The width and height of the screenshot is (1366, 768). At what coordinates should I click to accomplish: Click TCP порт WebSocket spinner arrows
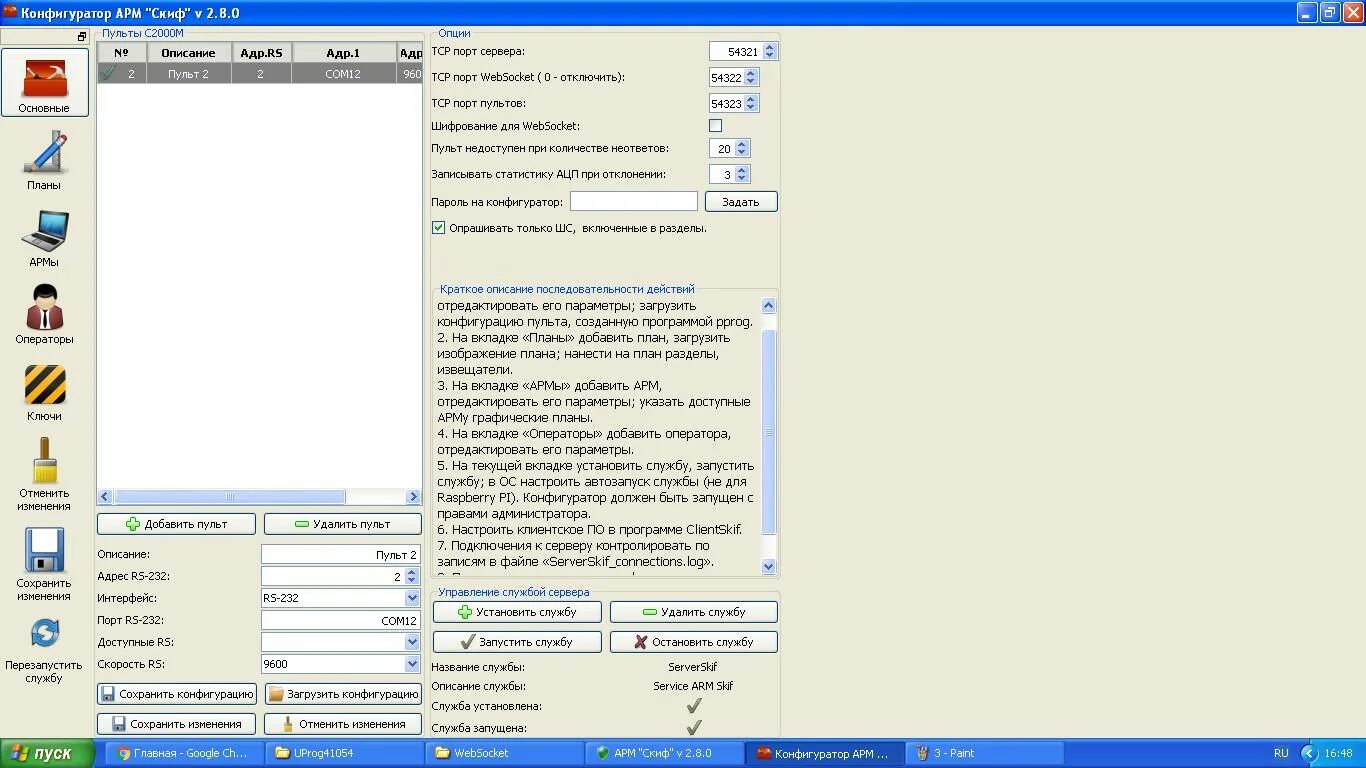tap(752, 77)
